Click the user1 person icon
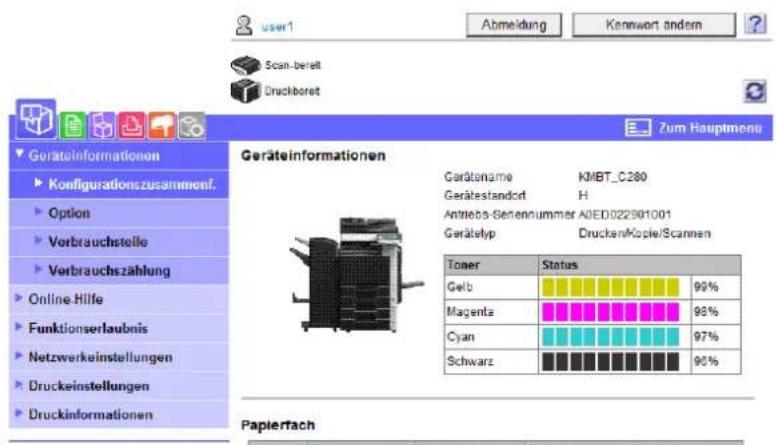 point(244,25)
